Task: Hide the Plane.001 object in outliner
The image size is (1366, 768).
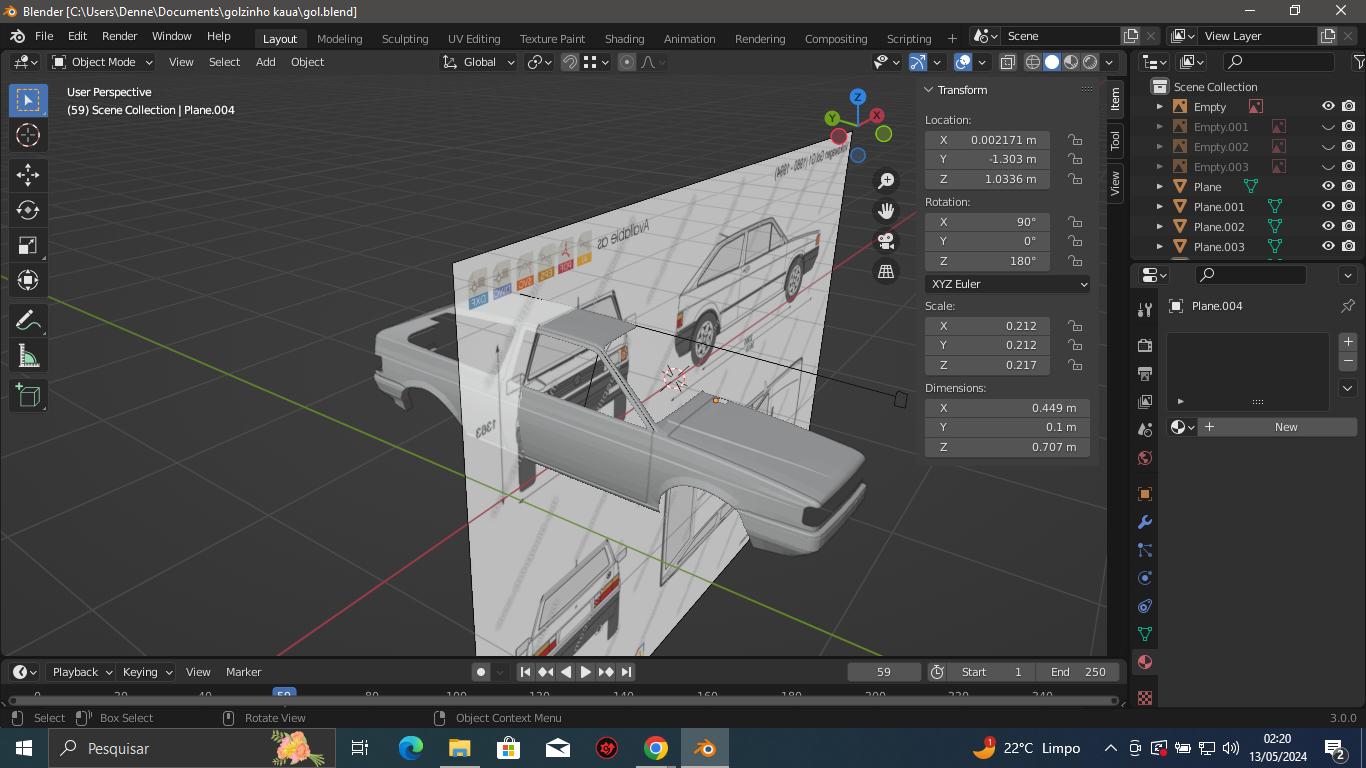Action: (x=1328, y=207)
